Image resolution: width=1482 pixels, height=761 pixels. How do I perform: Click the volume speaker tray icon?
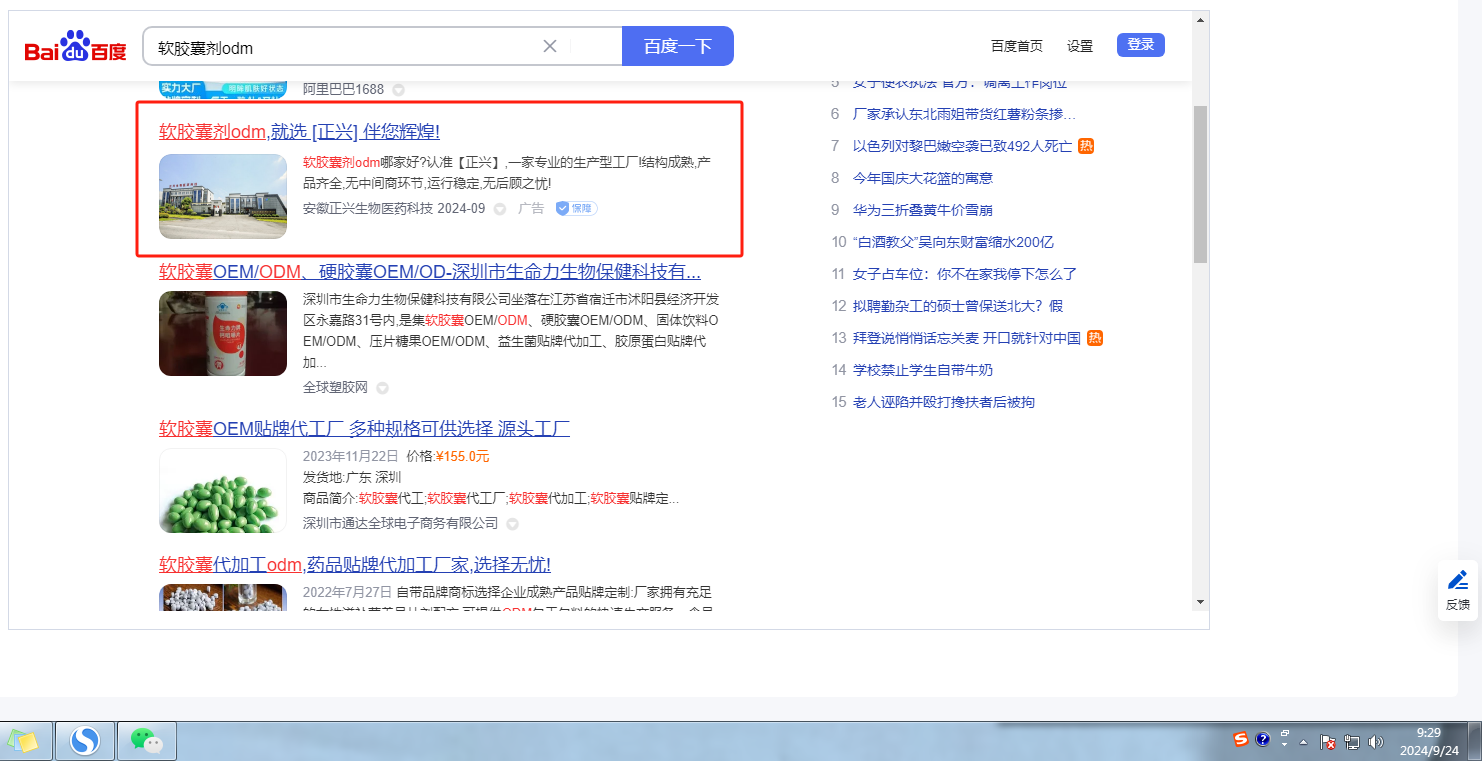coord(1376,741)
